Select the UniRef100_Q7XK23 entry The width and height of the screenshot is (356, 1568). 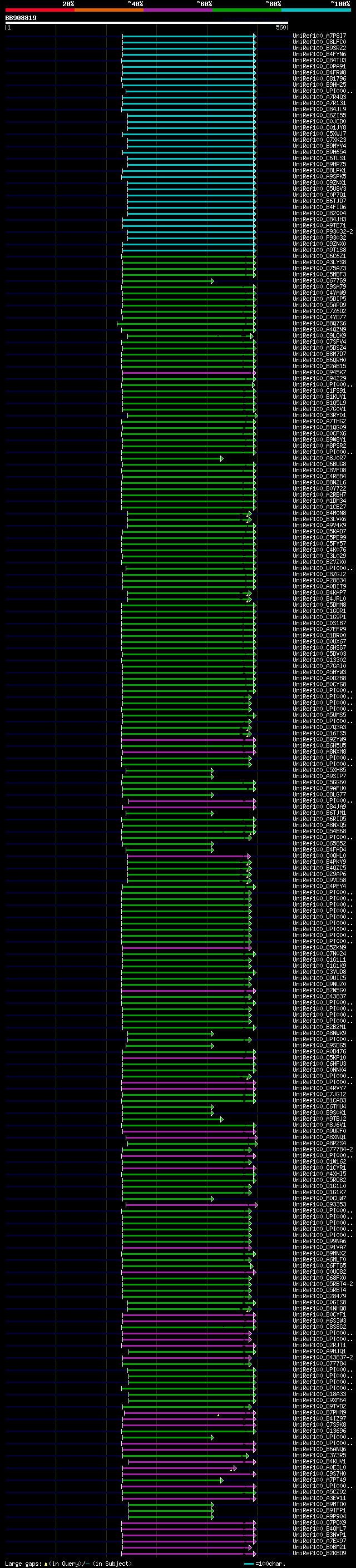coord(319,140)
